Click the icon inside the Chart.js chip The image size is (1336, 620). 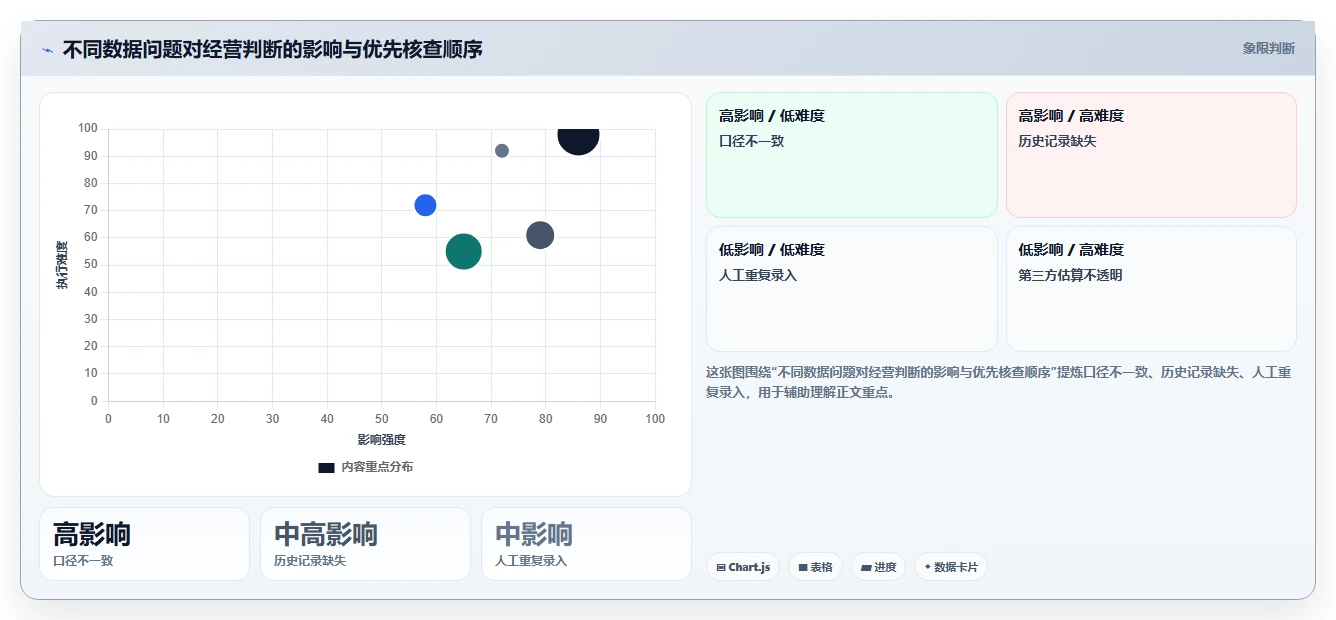click(x=721, y=567)
